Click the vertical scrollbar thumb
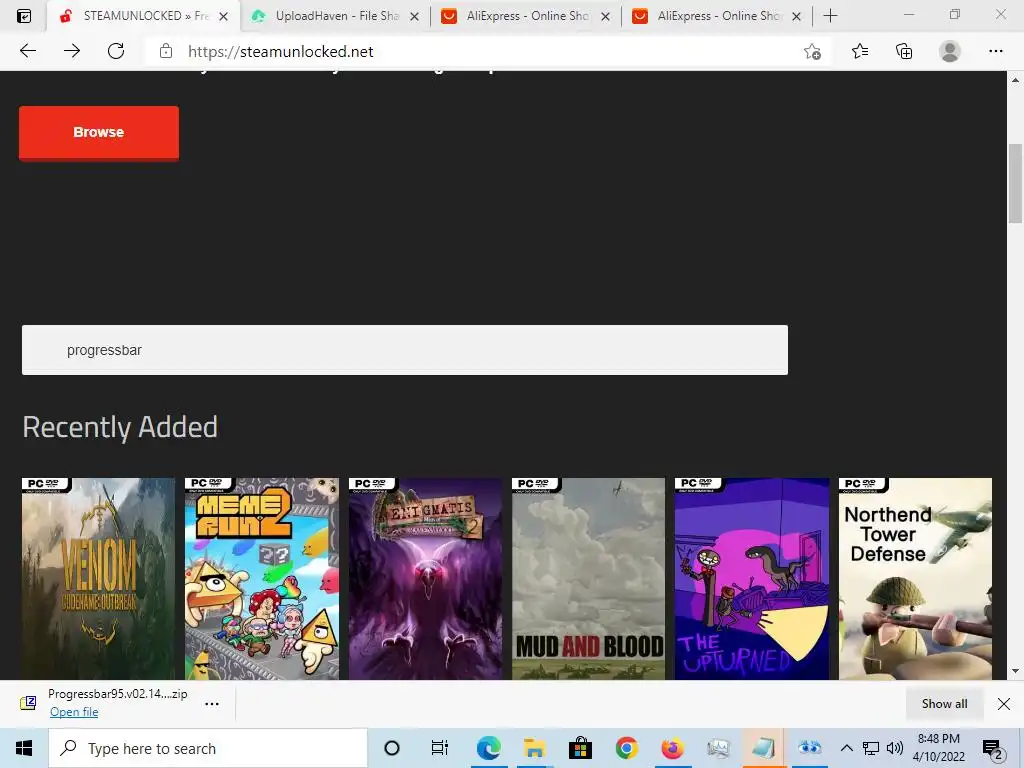1024x768 pixels. pyautogui.click(x=1016, y=184)
